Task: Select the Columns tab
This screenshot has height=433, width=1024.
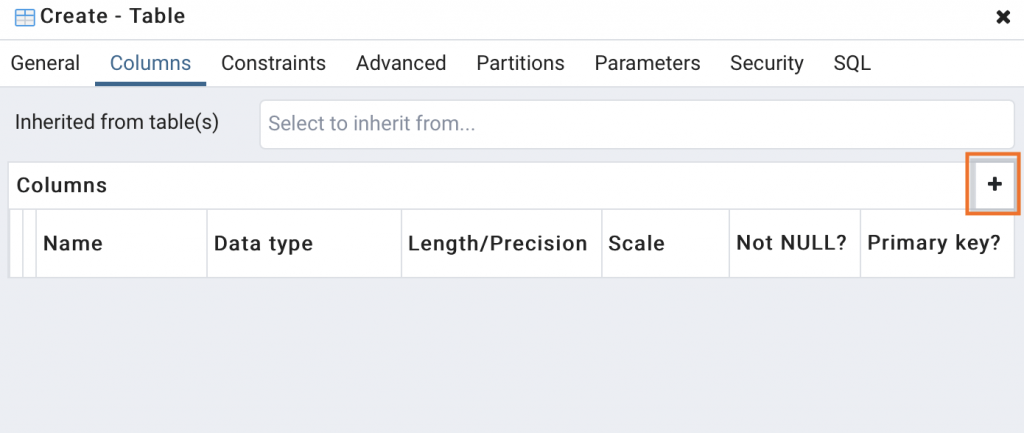Action: 150,63
